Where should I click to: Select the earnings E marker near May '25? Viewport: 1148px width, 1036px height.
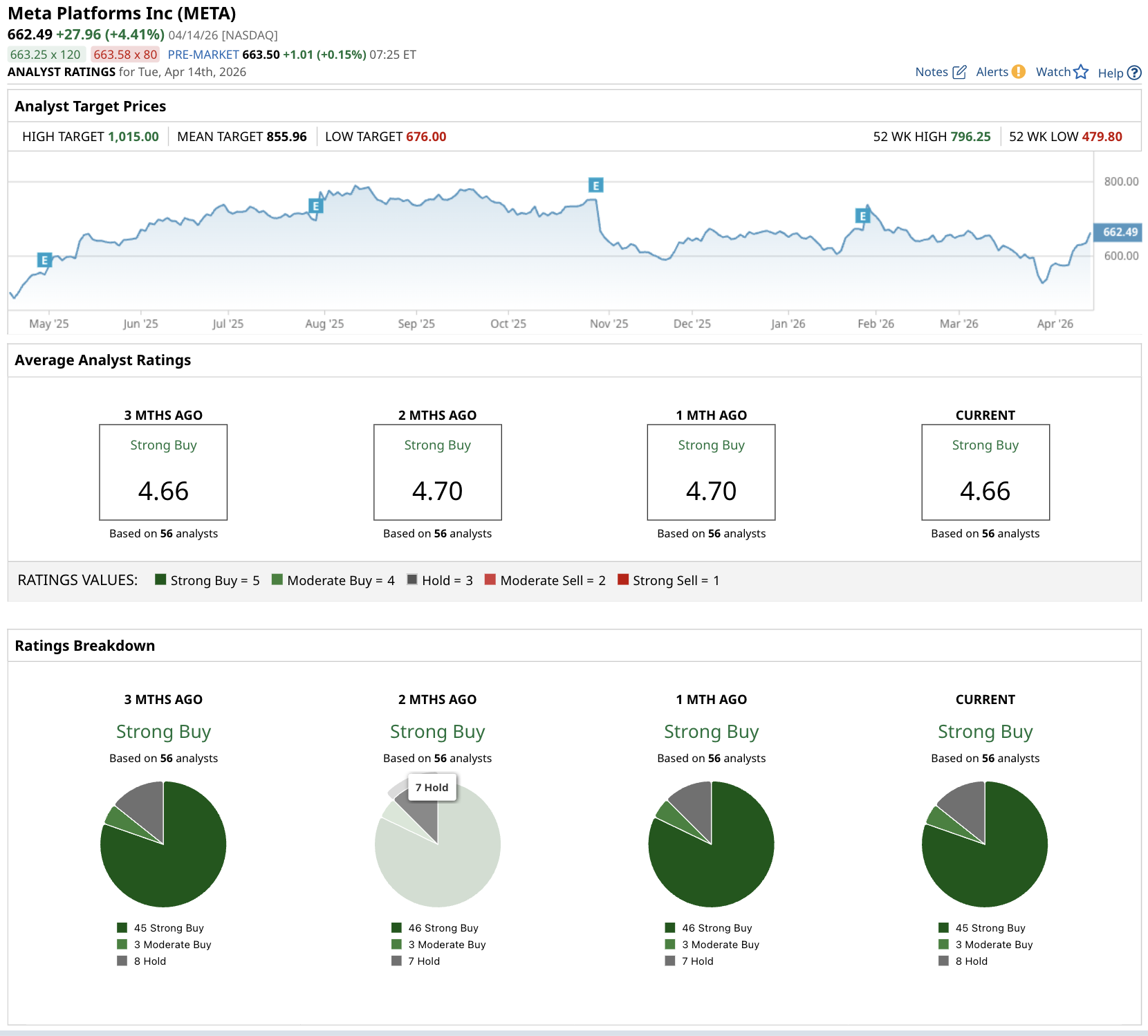click(x=44, y=260)
